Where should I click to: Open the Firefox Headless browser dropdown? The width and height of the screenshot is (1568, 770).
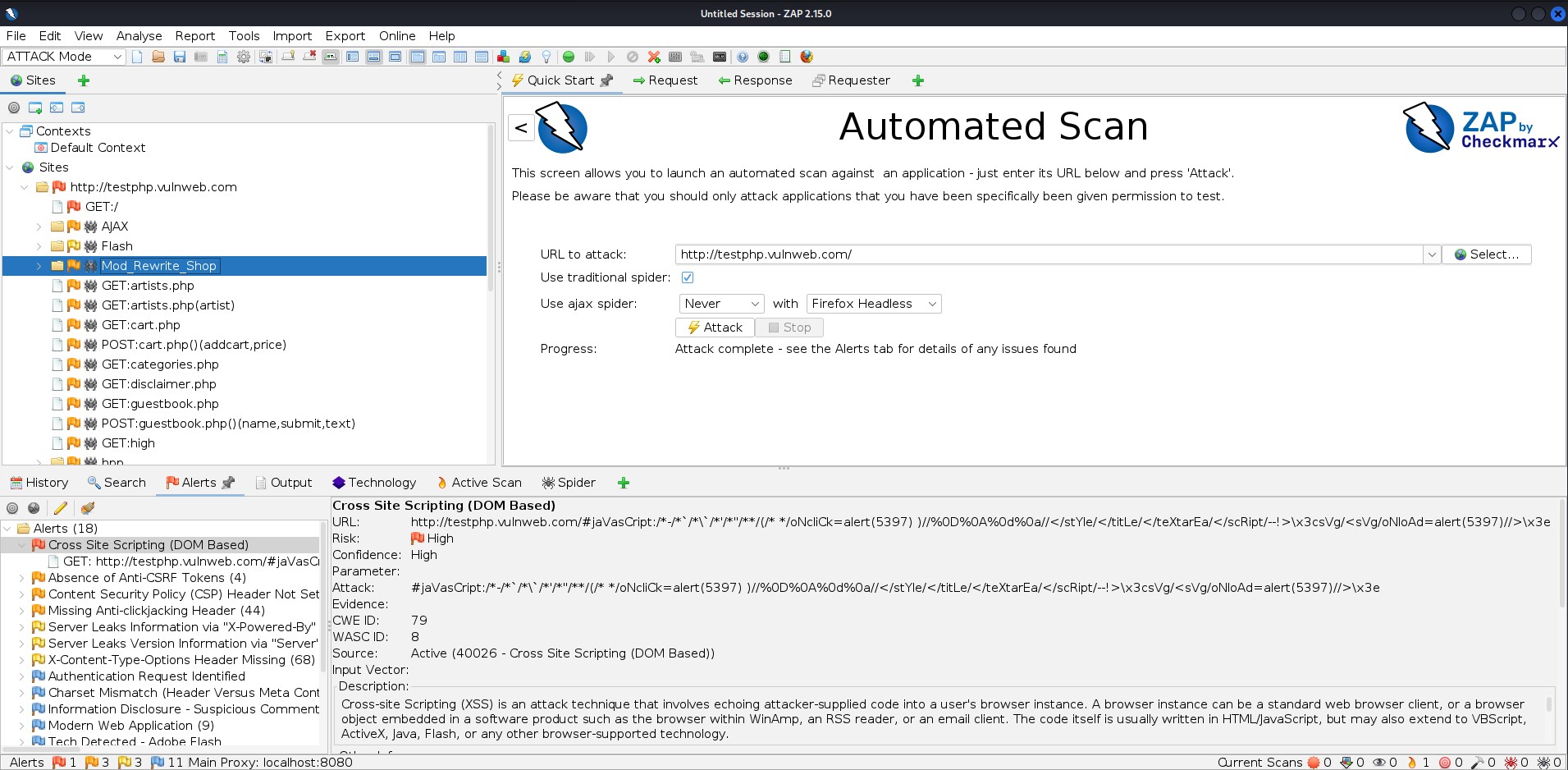(x=874, y=304)
